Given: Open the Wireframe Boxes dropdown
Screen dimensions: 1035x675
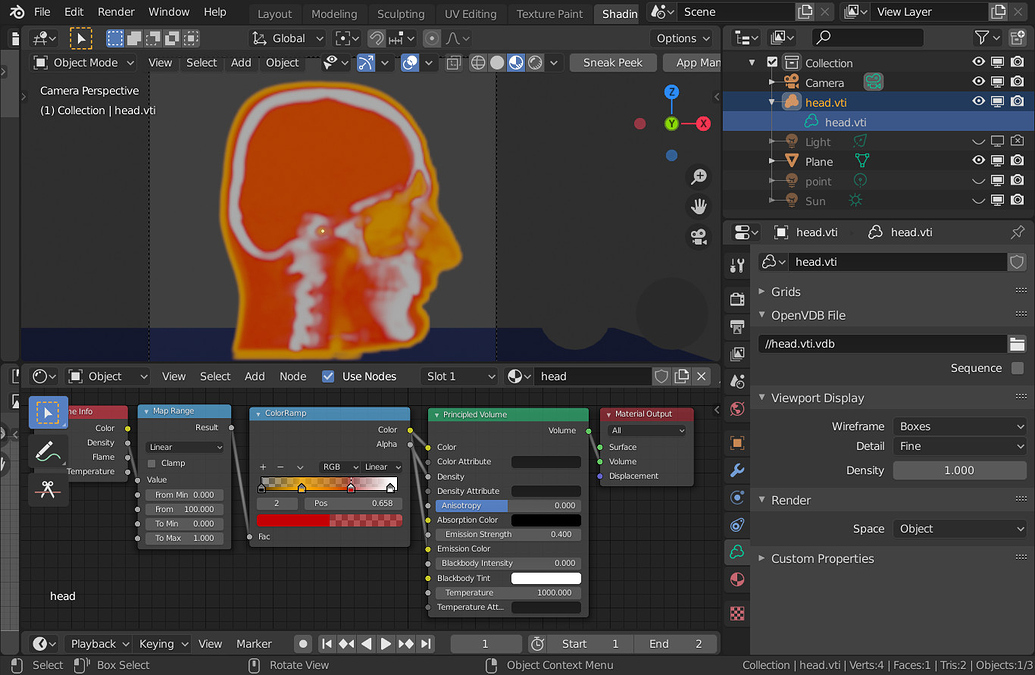Looking at the screenshot, I should (x=958, y=426).
